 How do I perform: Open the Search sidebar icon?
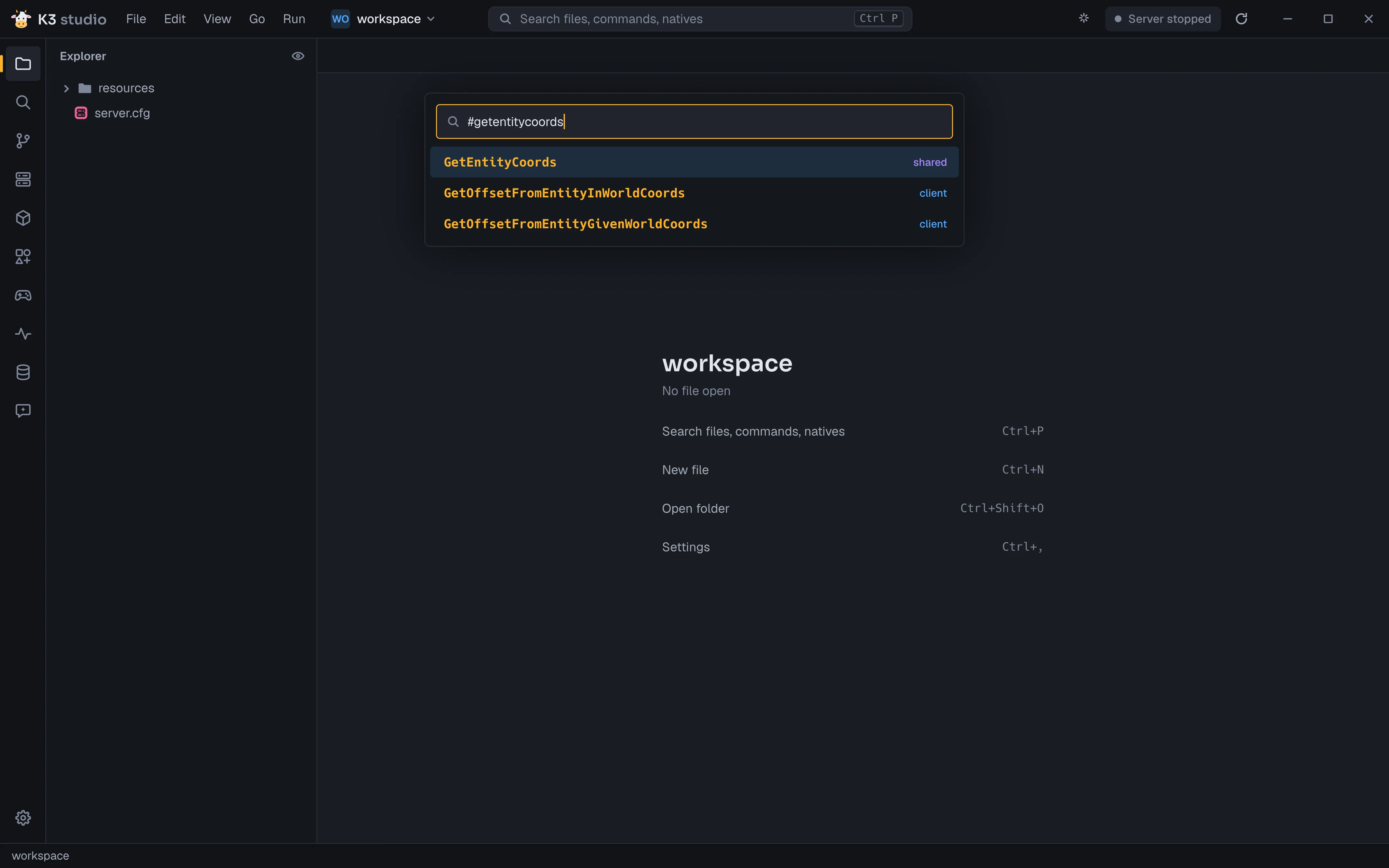23,102
